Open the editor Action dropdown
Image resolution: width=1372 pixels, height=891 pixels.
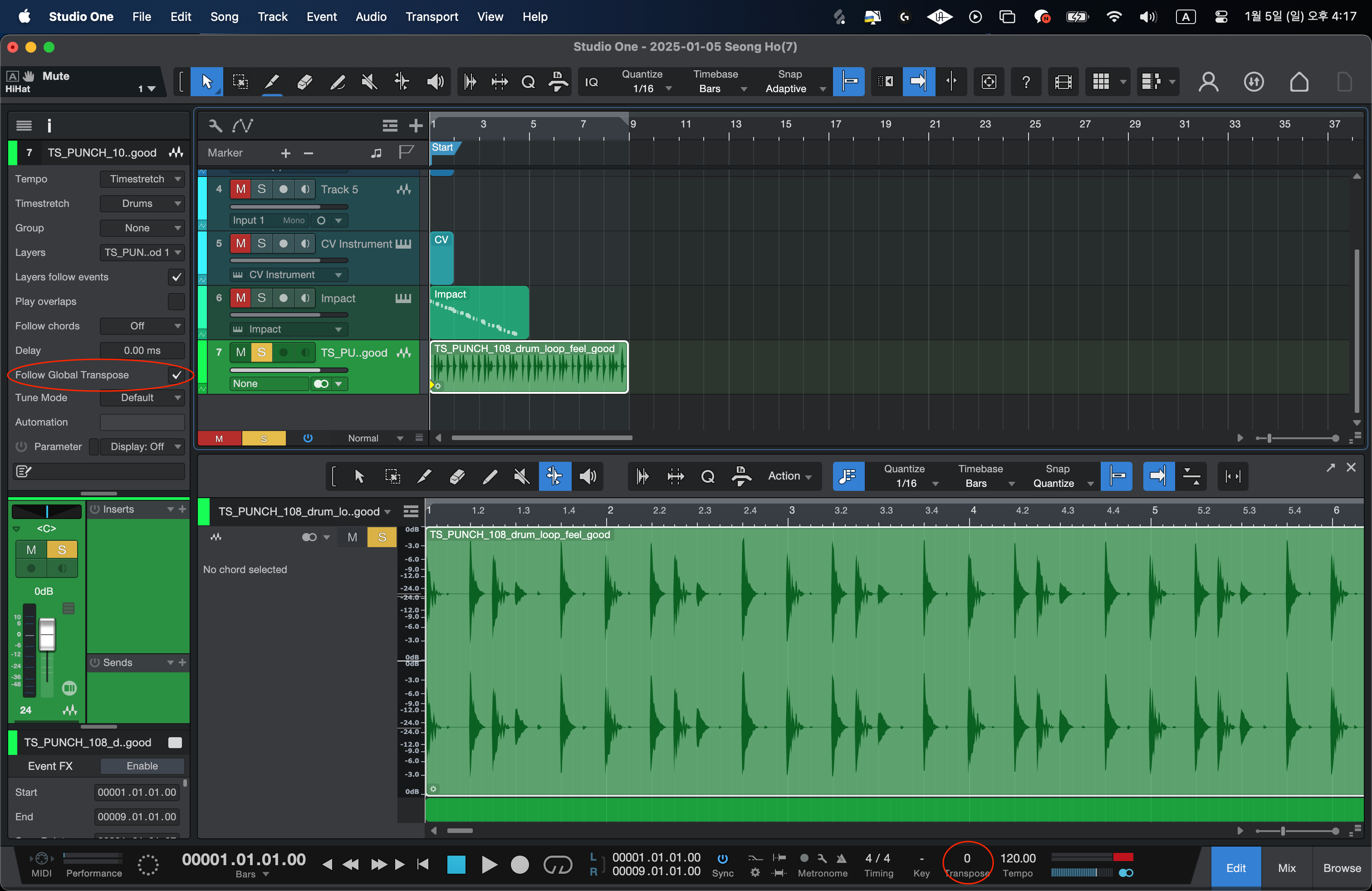tap(790, 476)
